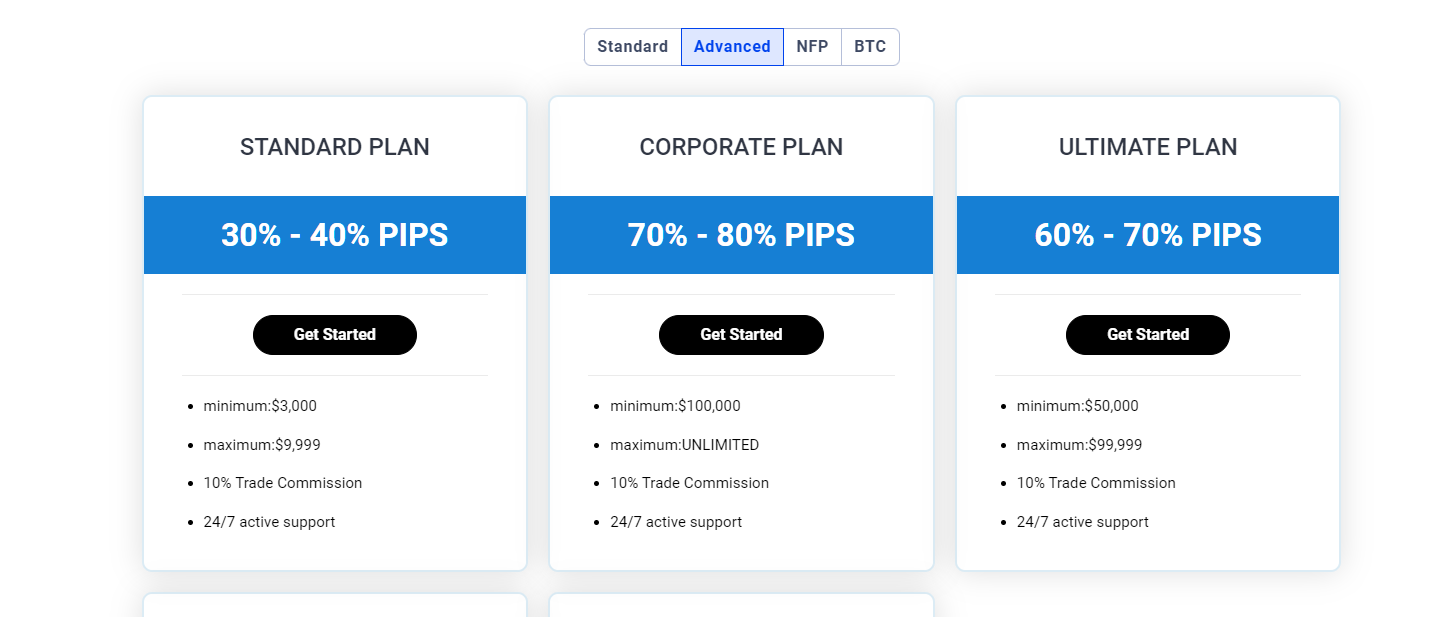
Task: Click the 60% - 70% PIPS banner
Action: [1147, 235]
